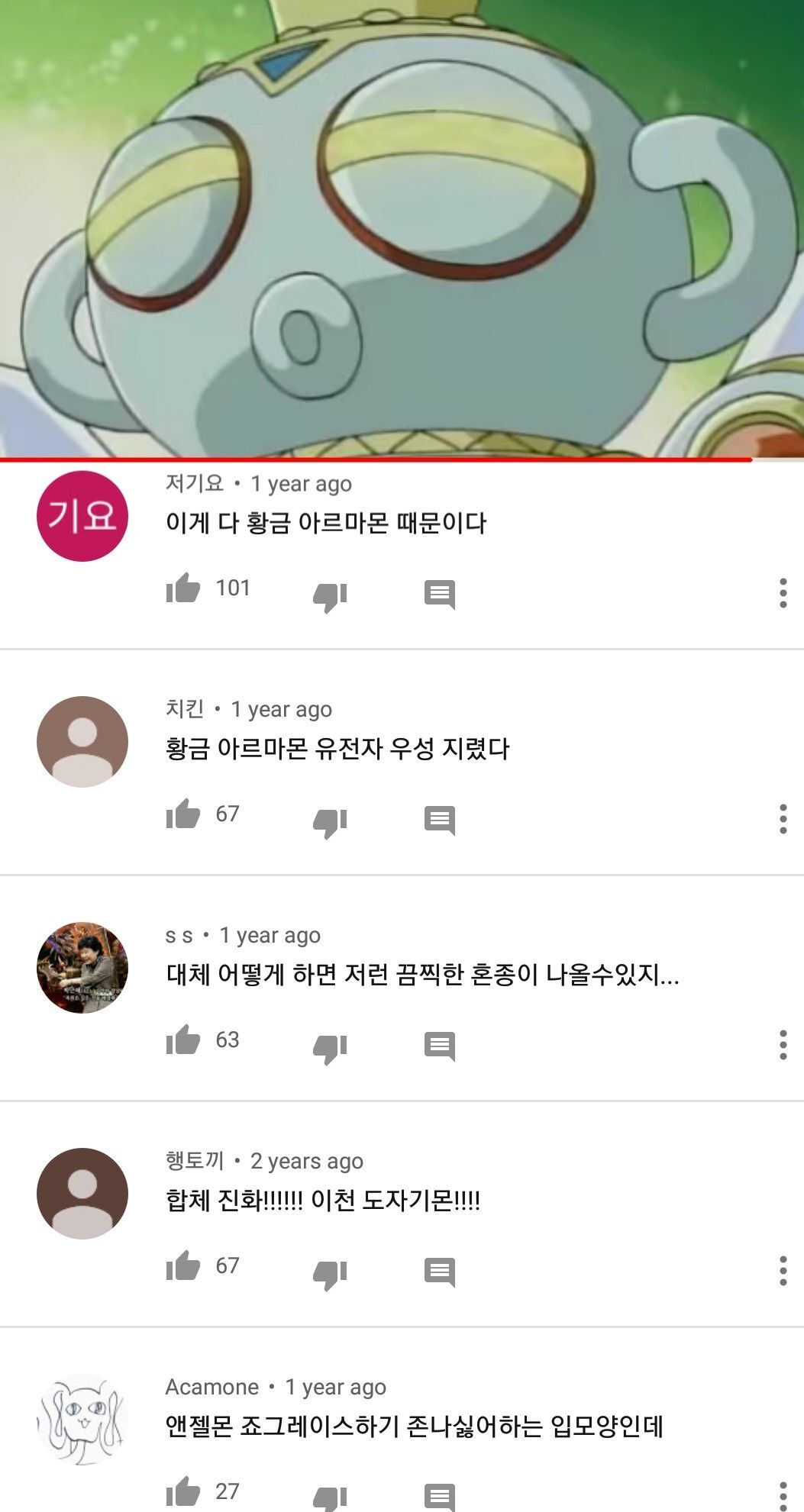The width and height of the screenshot is (804, 1512).
Task: Open 저기요 profile avatar
Action: coord(82,516)
